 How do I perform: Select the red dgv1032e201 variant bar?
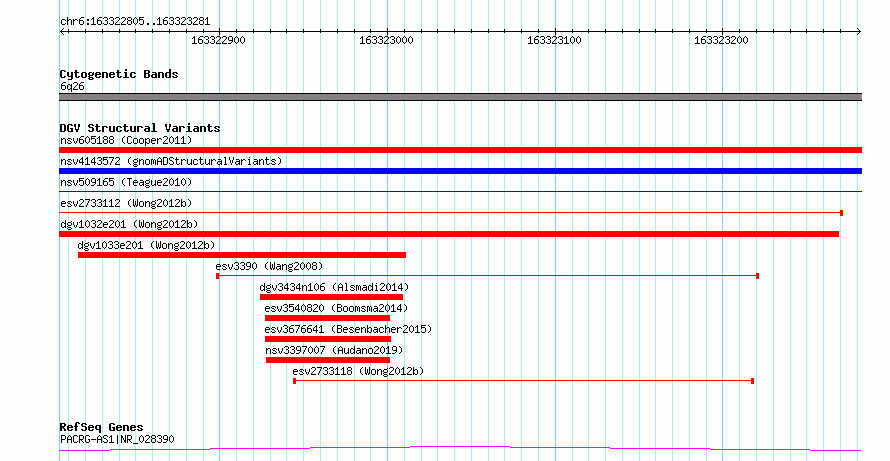[449, 234]
